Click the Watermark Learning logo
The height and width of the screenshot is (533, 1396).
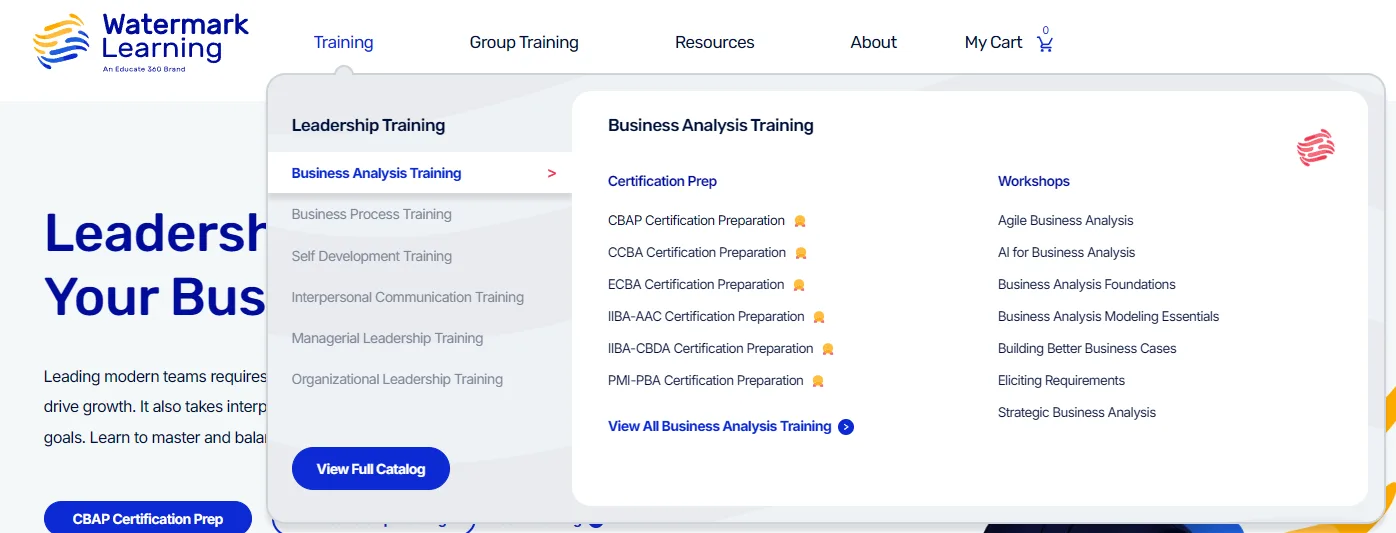pos(141,42)
